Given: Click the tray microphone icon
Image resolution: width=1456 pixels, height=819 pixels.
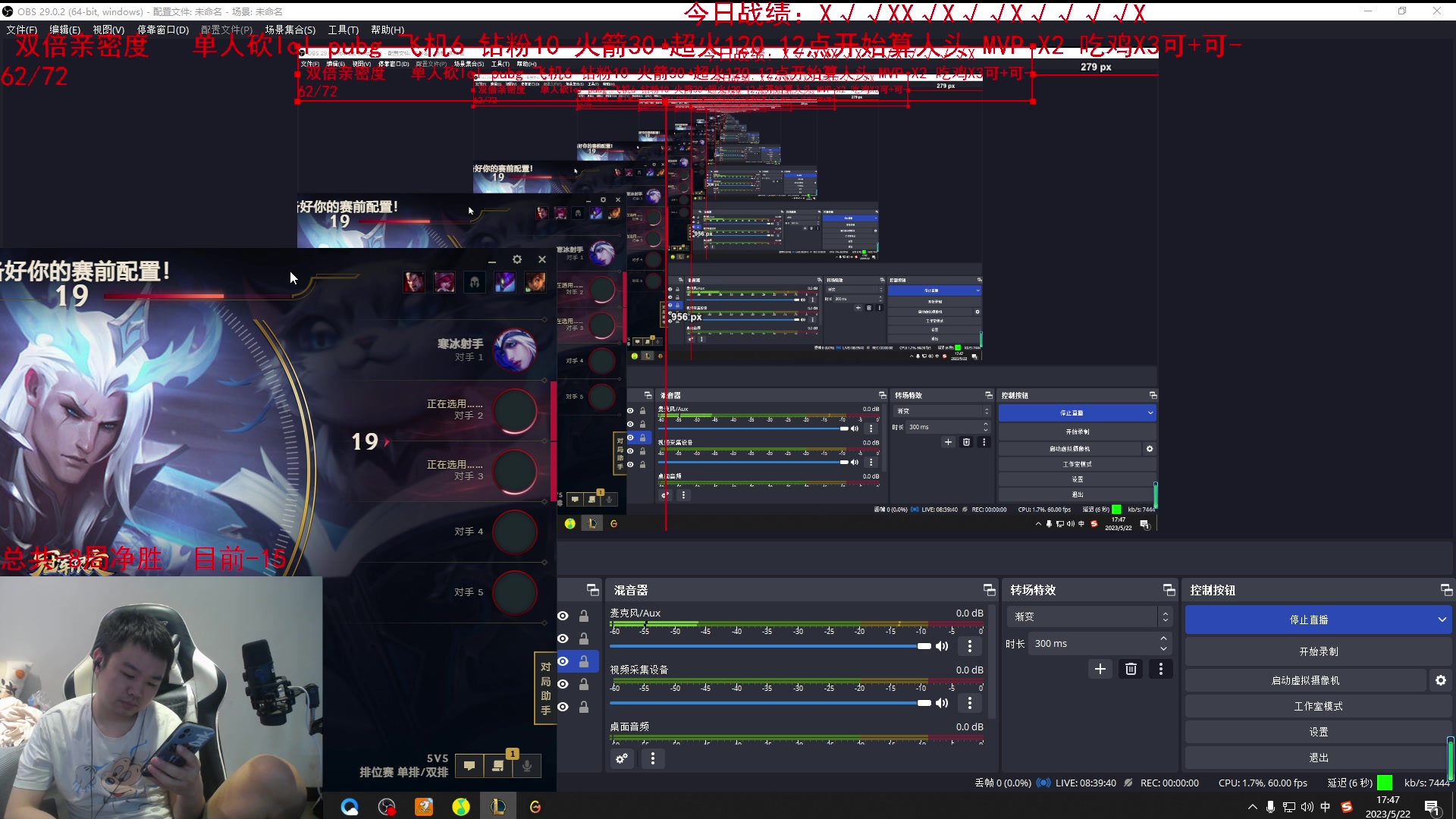Looking at the screenshot, I should point(1270,807).
